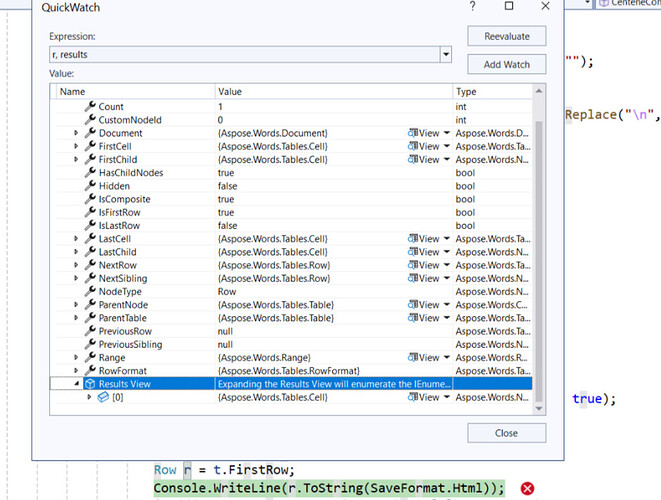
Task: Expand the Document property node
Action: coord(77,133)
